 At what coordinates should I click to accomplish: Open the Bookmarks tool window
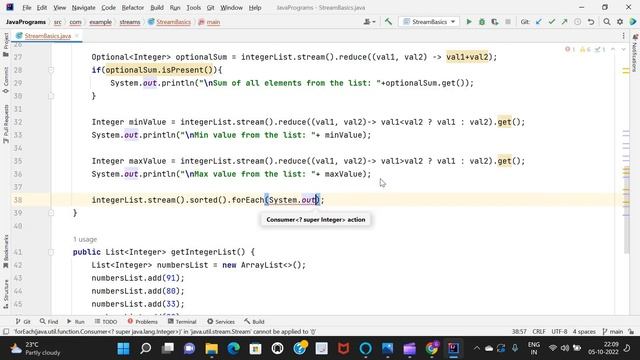6,251
